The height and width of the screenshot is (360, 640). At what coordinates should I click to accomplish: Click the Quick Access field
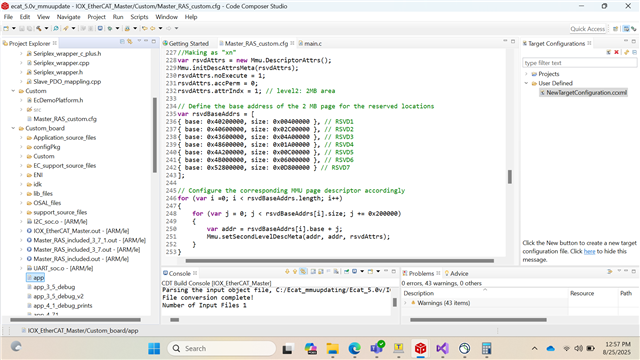pyautogui.click(x=587, y=29)
